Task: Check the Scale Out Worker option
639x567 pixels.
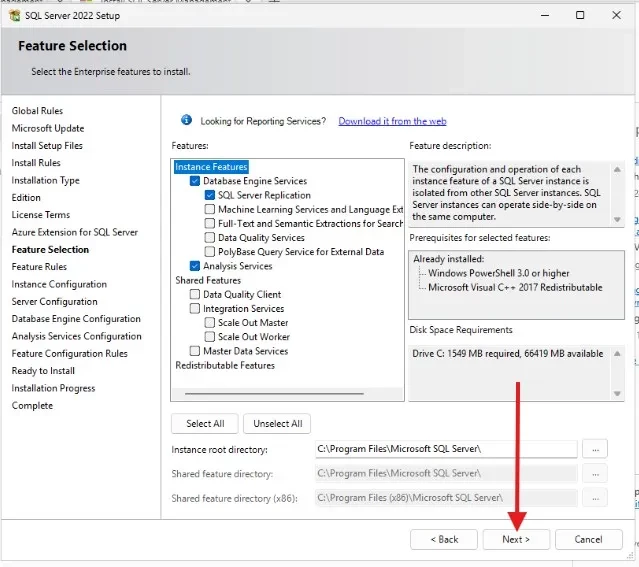Action: [x=209, y=337]
